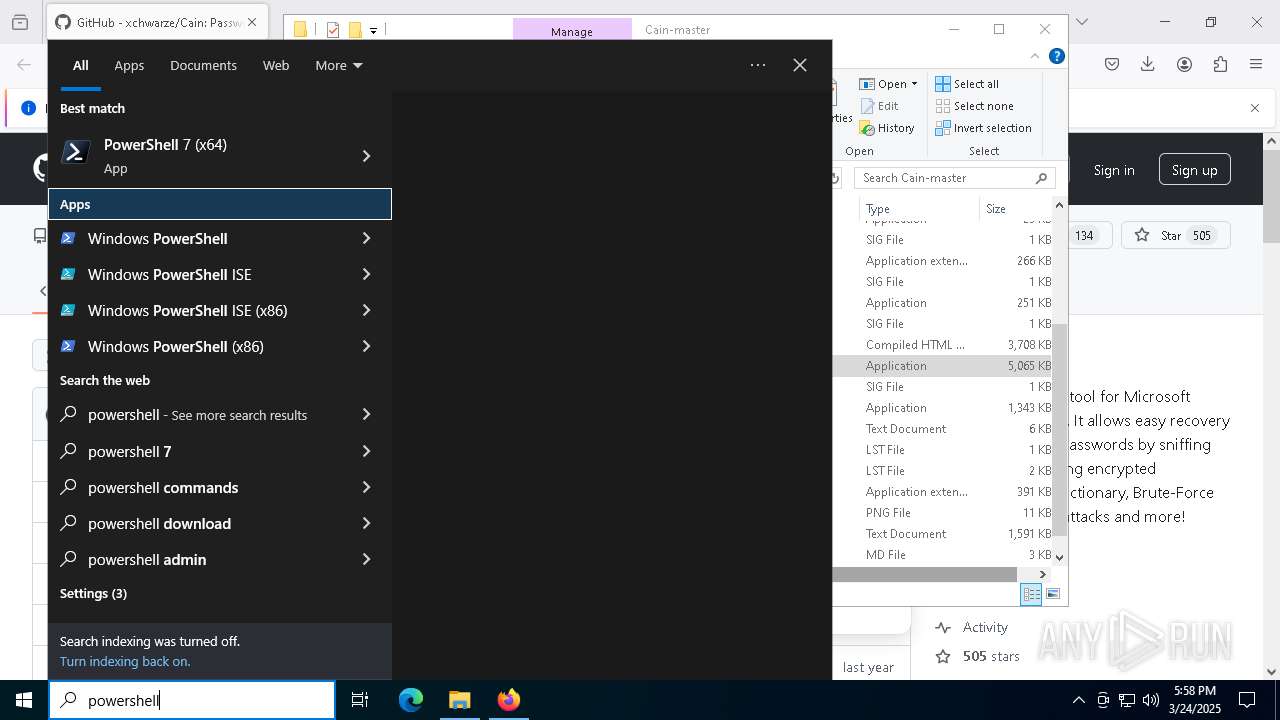Screen dimensions: 1280x720
Task: Expand PowerShell 7 (x64) details arrow
Action: pos(366,156)
